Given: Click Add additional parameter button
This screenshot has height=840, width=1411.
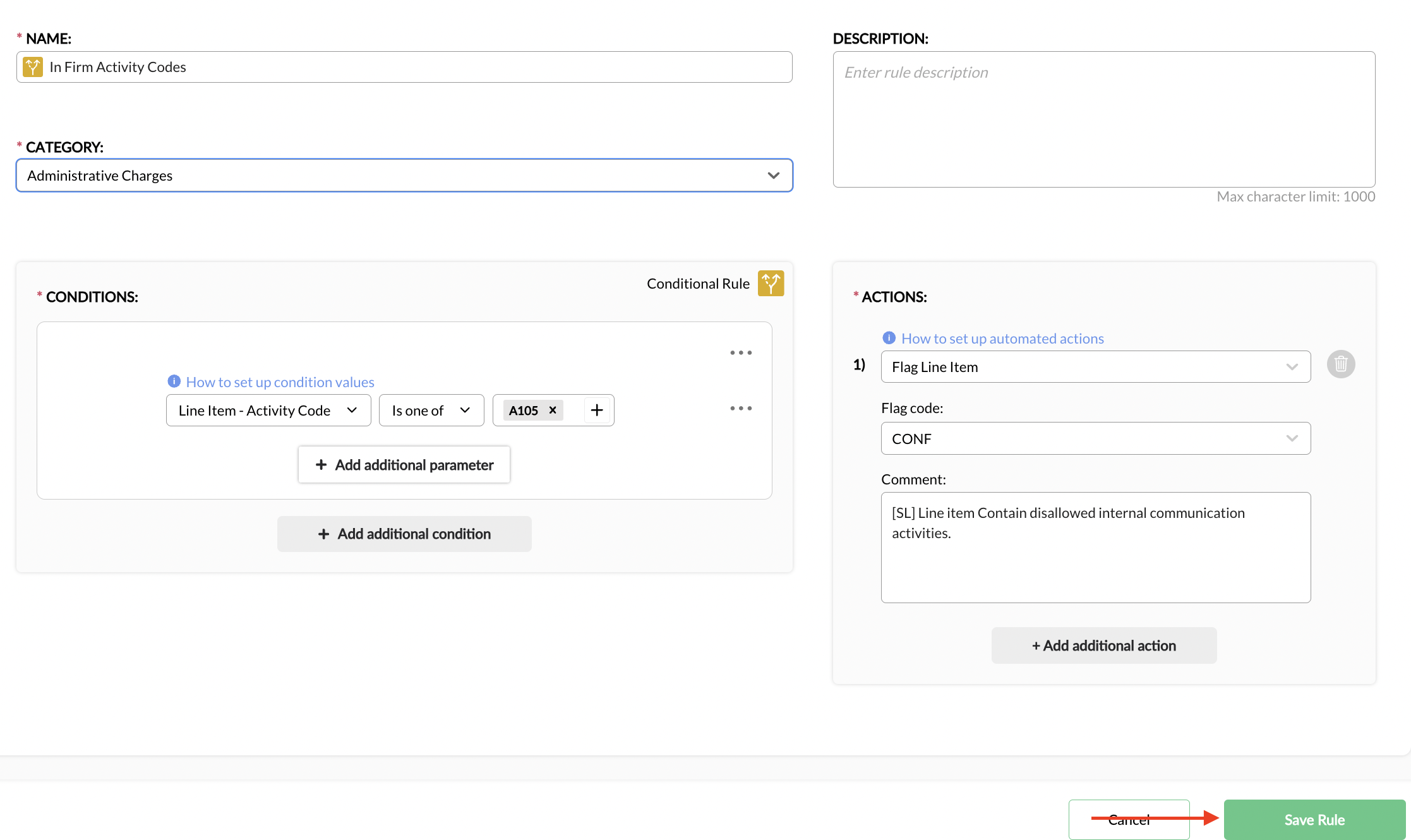Looking at the screenshot, I should click(404, 465).
